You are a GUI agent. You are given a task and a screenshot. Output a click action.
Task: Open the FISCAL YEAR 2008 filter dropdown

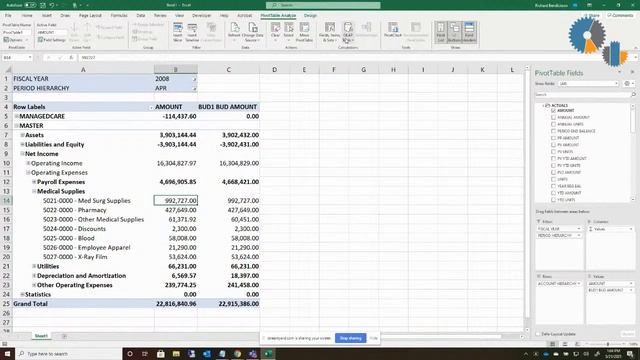(194, 79)
